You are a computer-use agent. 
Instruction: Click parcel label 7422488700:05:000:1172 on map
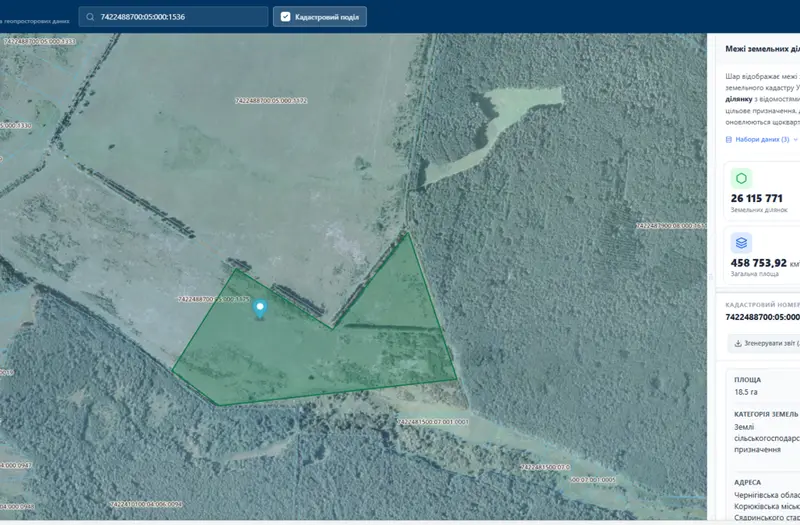pos(271,101)
